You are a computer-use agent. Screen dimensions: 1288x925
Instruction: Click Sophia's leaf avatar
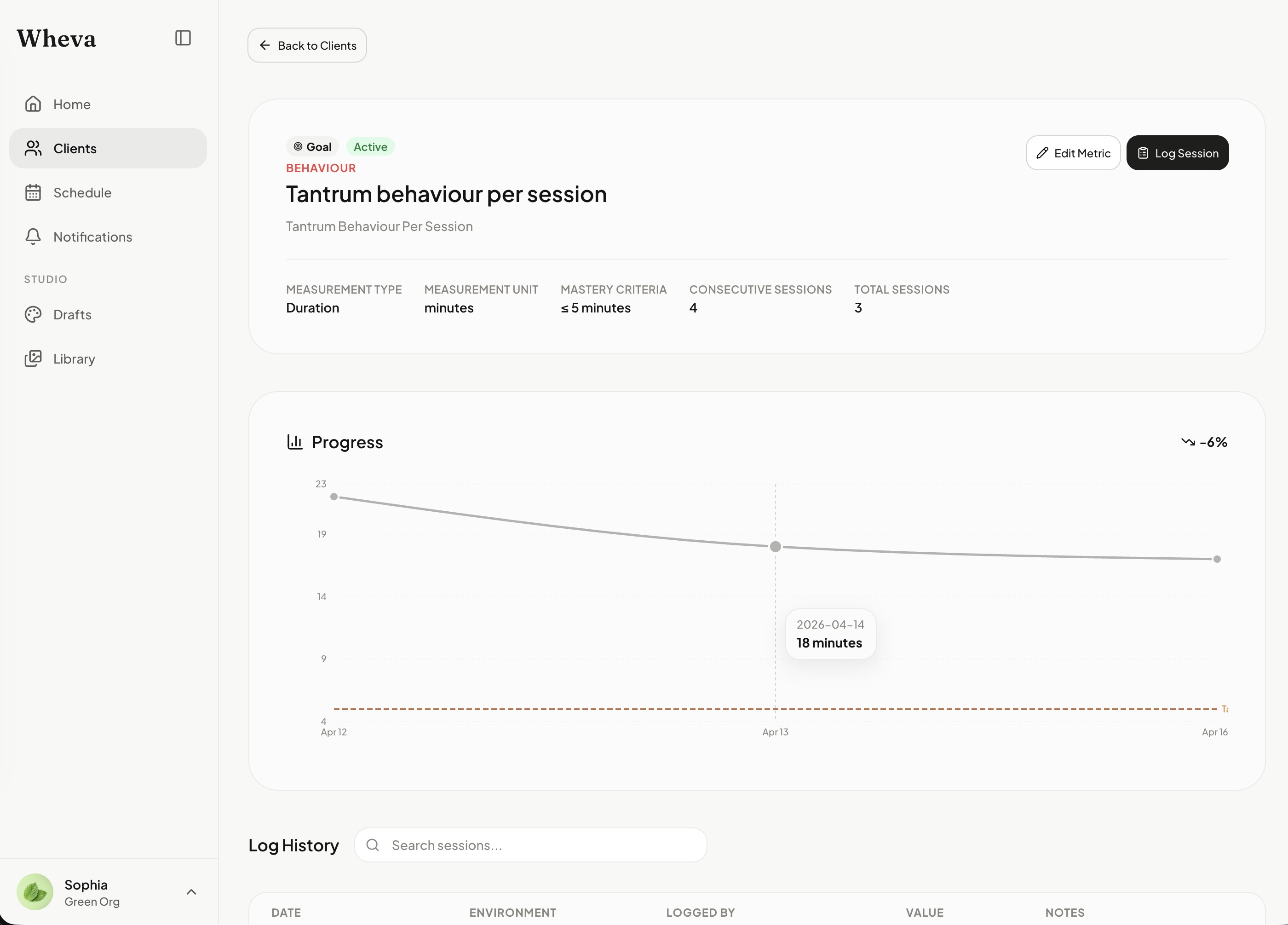click(x=34, y=891)
